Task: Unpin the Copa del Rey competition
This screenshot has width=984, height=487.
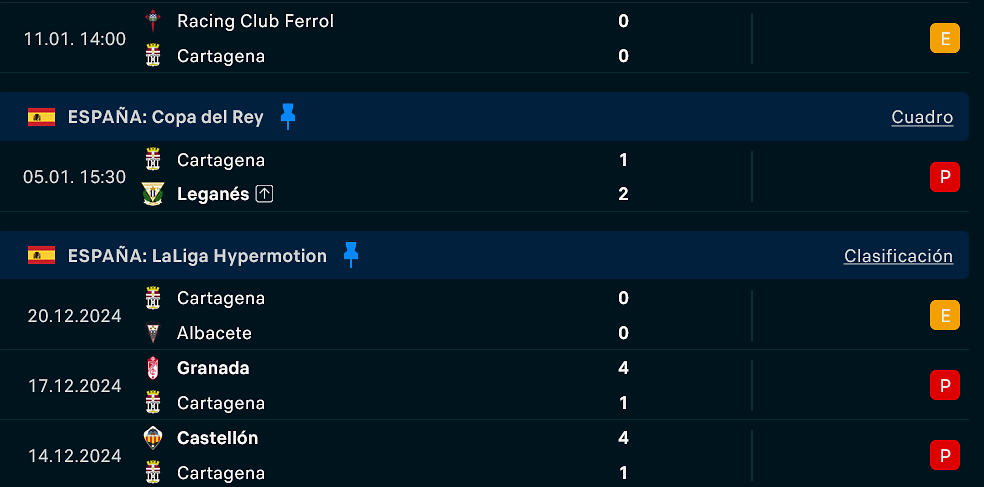Action: pyautogui.click(x=288, y=116)
